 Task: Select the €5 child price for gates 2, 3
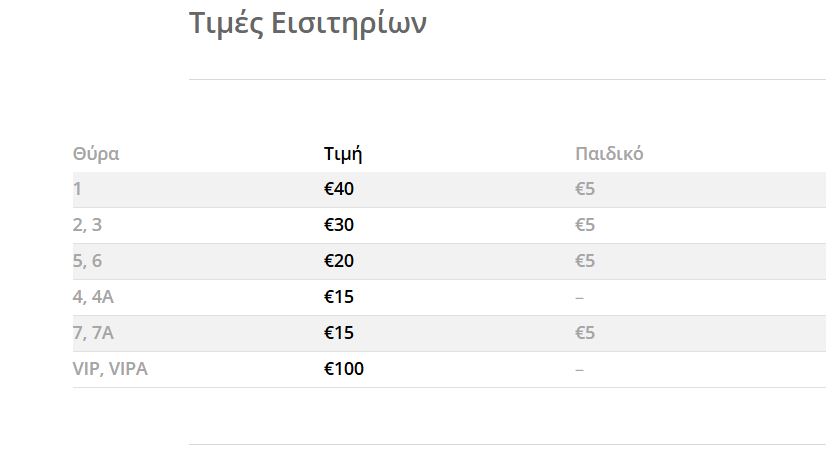tap(585, 225)
